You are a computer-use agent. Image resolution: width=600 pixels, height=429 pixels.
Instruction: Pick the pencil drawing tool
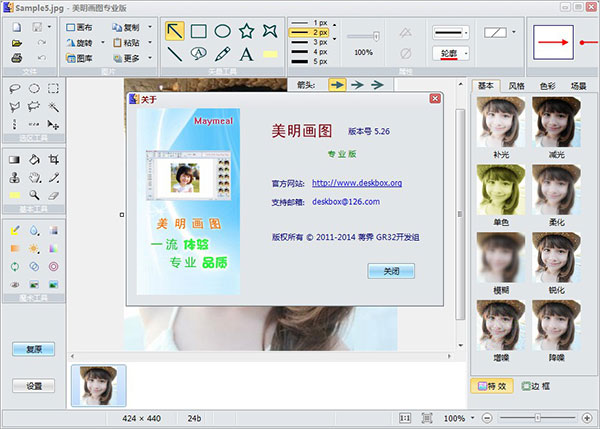click(222, 53)
